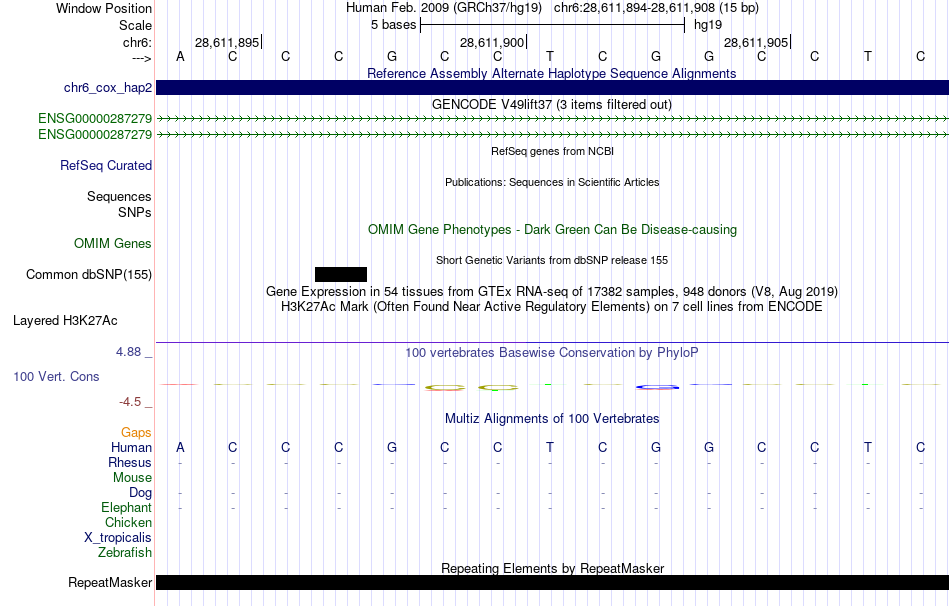Click the 4.88 PhyloP upper scale value
Viewport: 950px width, 606px height.
coord(128,351)
